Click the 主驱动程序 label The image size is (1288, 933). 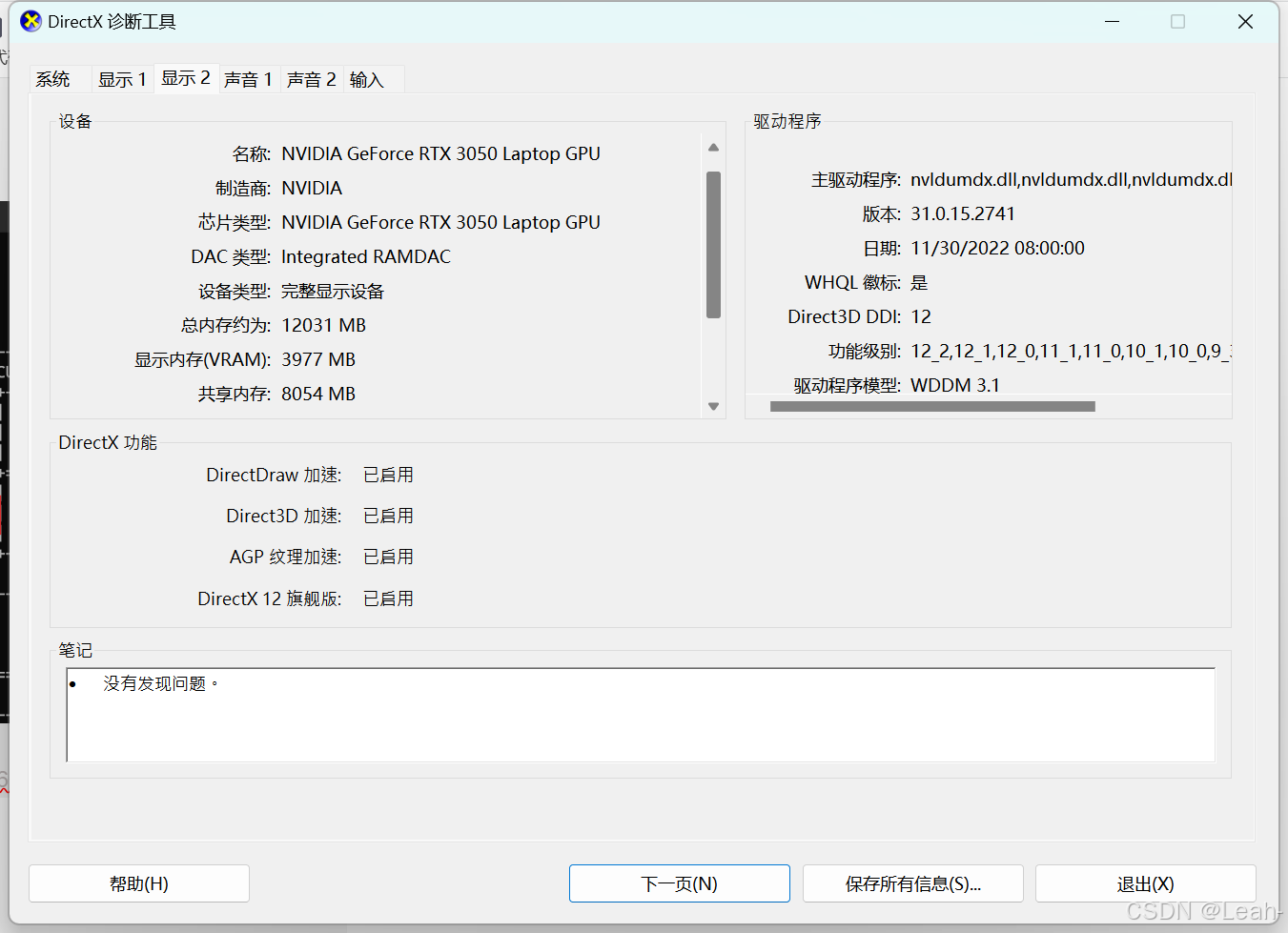pyautogui.click(x=855, y=179)
